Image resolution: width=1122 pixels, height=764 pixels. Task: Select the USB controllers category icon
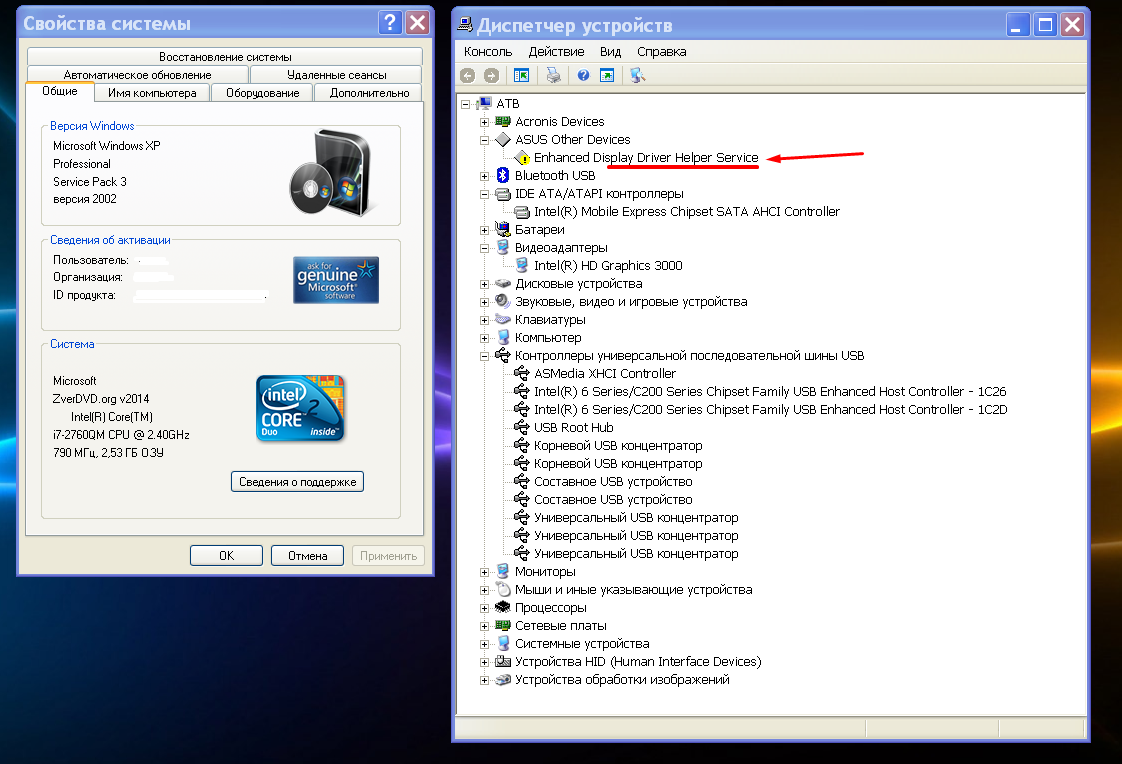pyautogui.click(x=503, y=356)
